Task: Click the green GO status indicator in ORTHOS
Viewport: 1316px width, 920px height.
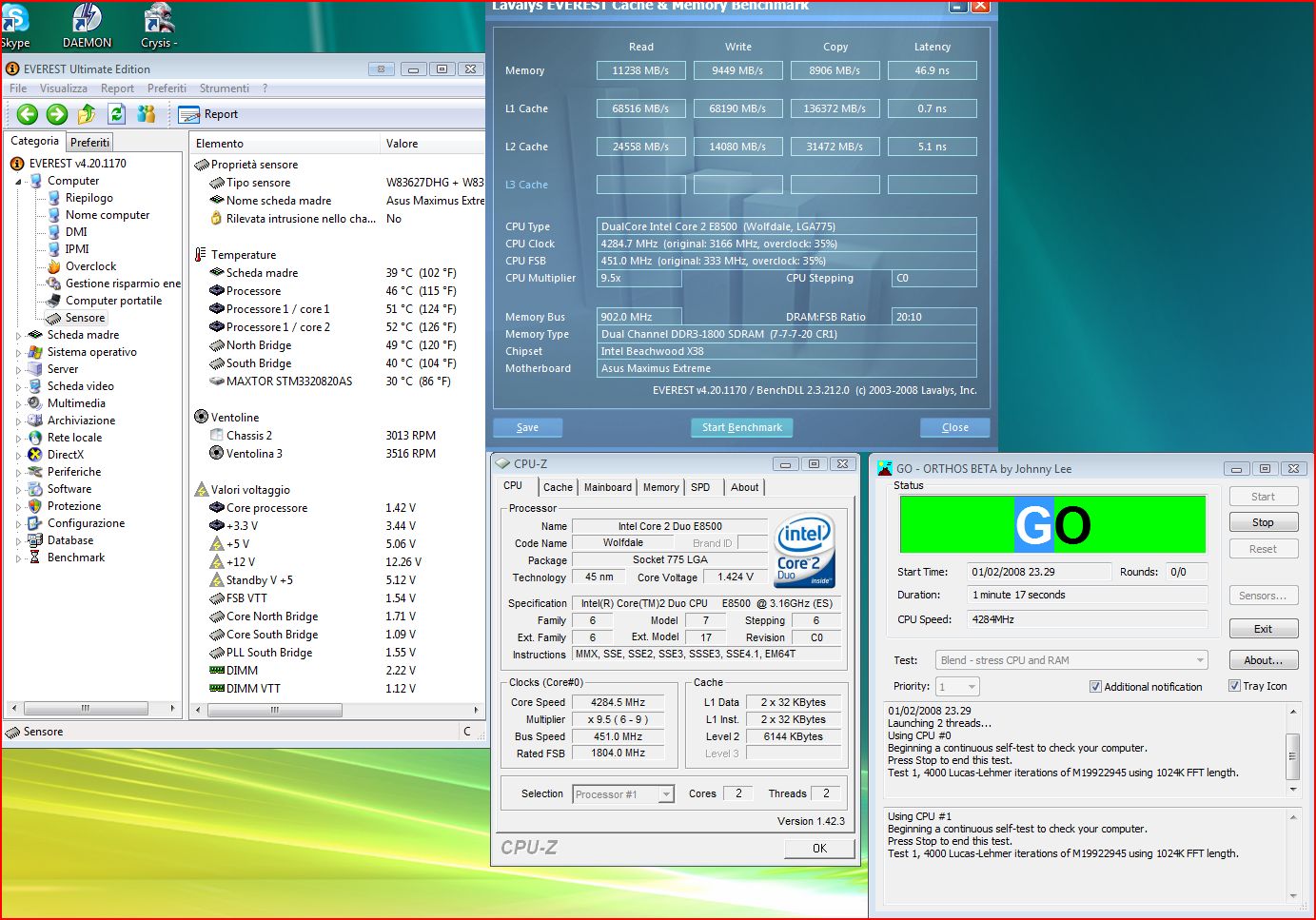Action: click(x=1052, y=524)
